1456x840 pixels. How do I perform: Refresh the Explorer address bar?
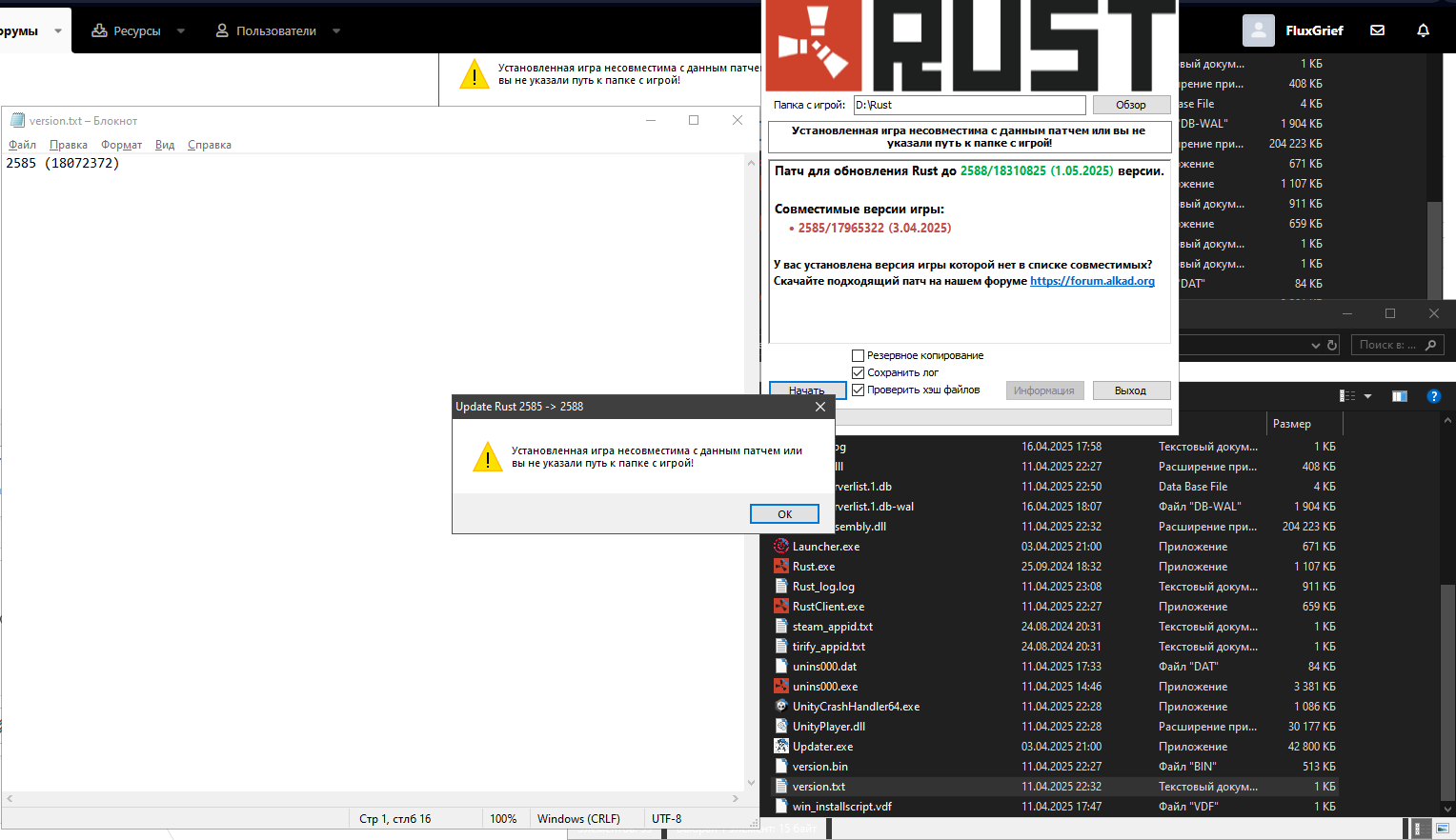1332,345
